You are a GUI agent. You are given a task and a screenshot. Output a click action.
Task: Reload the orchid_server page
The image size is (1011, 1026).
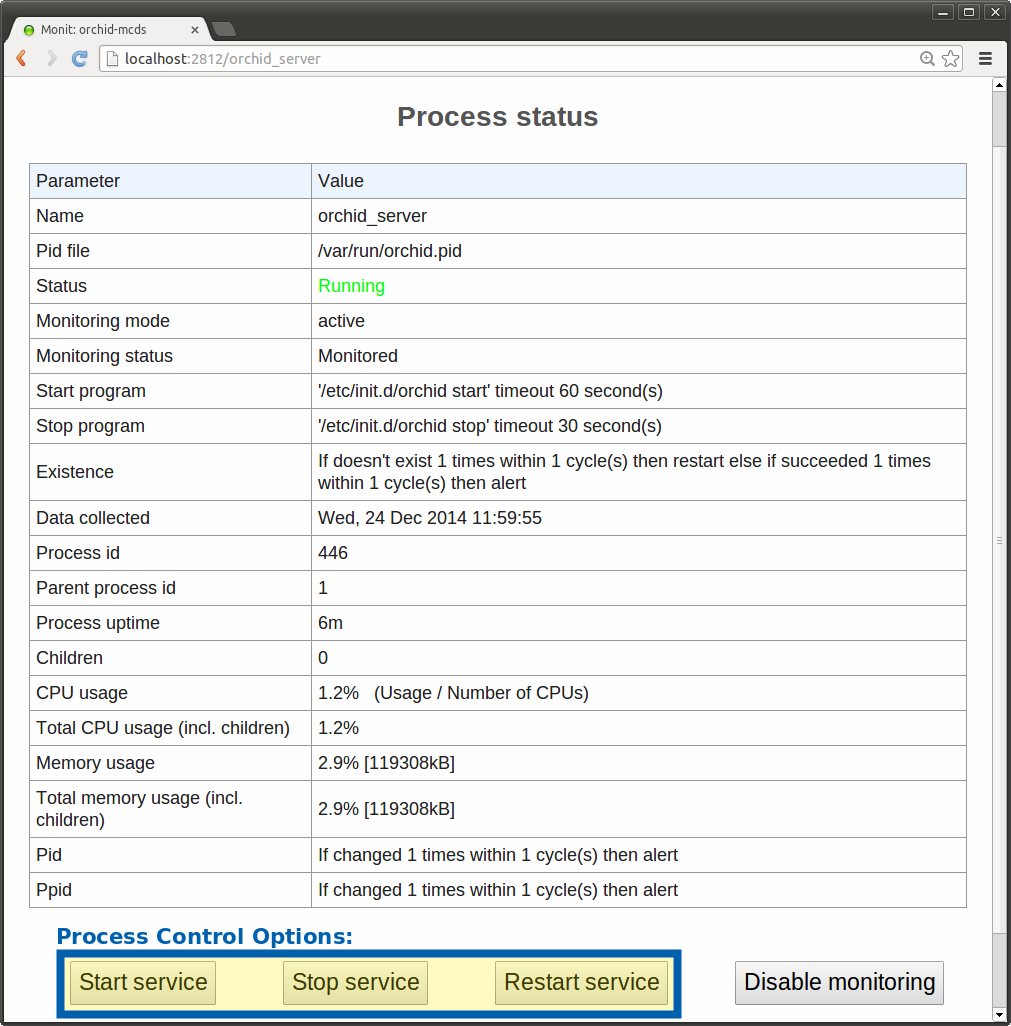(80, 59)
